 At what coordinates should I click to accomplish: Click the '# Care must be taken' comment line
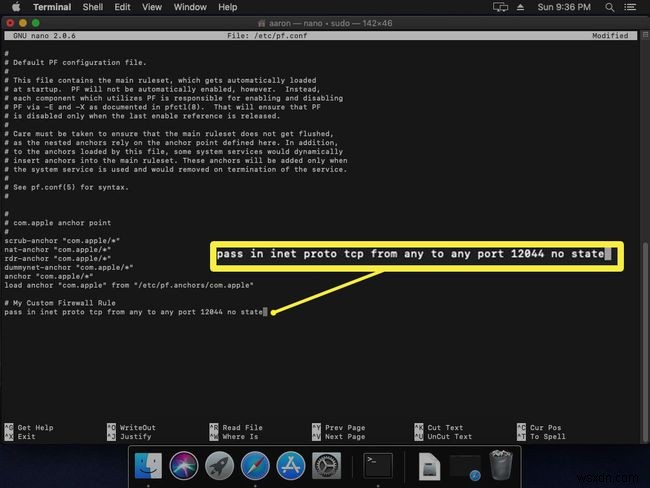[169, 134]
